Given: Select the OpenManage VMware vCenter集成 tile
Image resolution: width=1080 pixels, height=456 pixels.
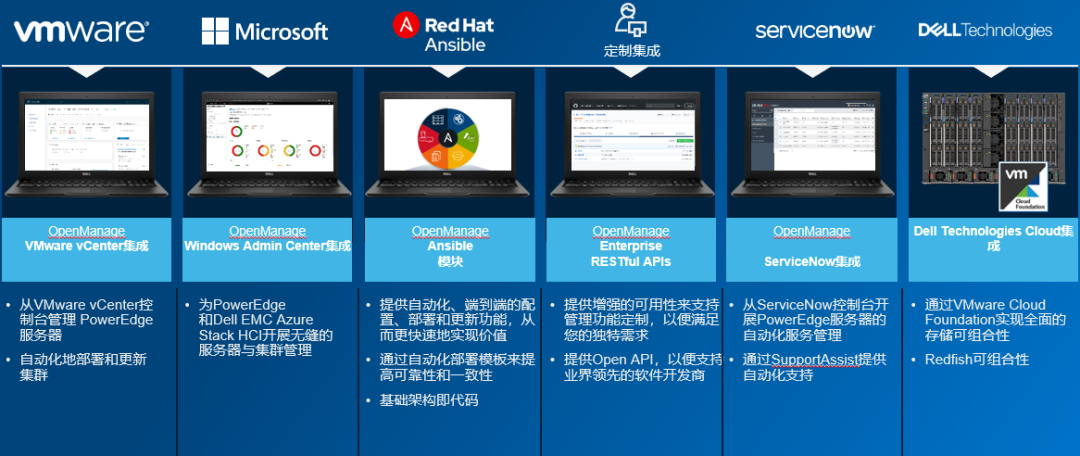Looking at the screenshot, I should [86, 250].
